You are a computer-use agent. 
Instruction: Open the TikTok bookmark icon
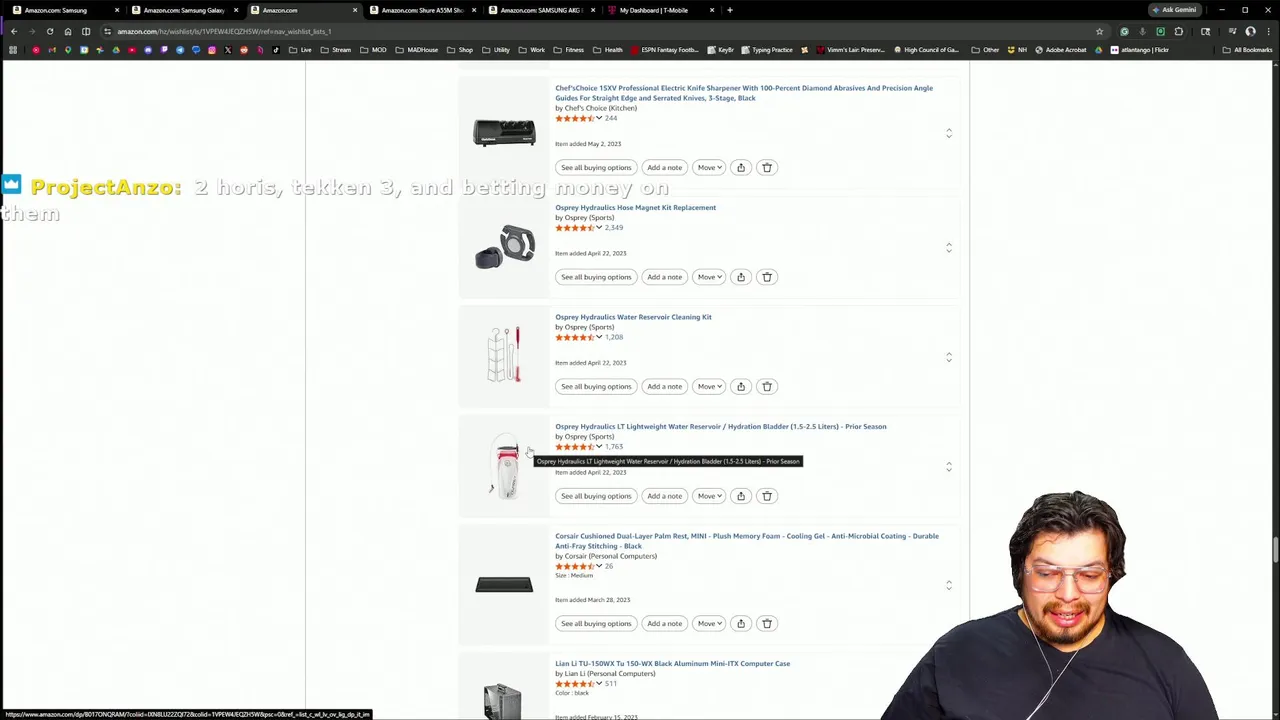click(276, 50)
